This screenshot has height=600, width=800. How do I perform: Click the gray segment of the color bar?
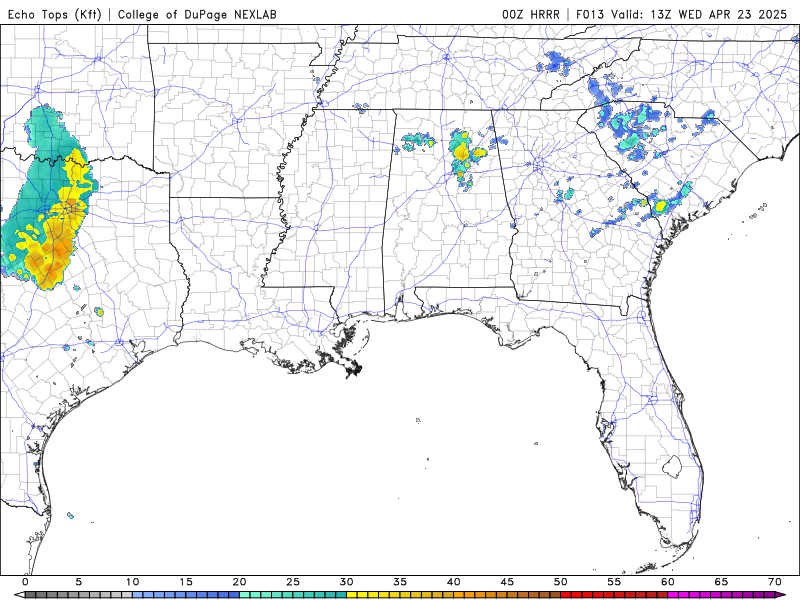click(79, 595)
